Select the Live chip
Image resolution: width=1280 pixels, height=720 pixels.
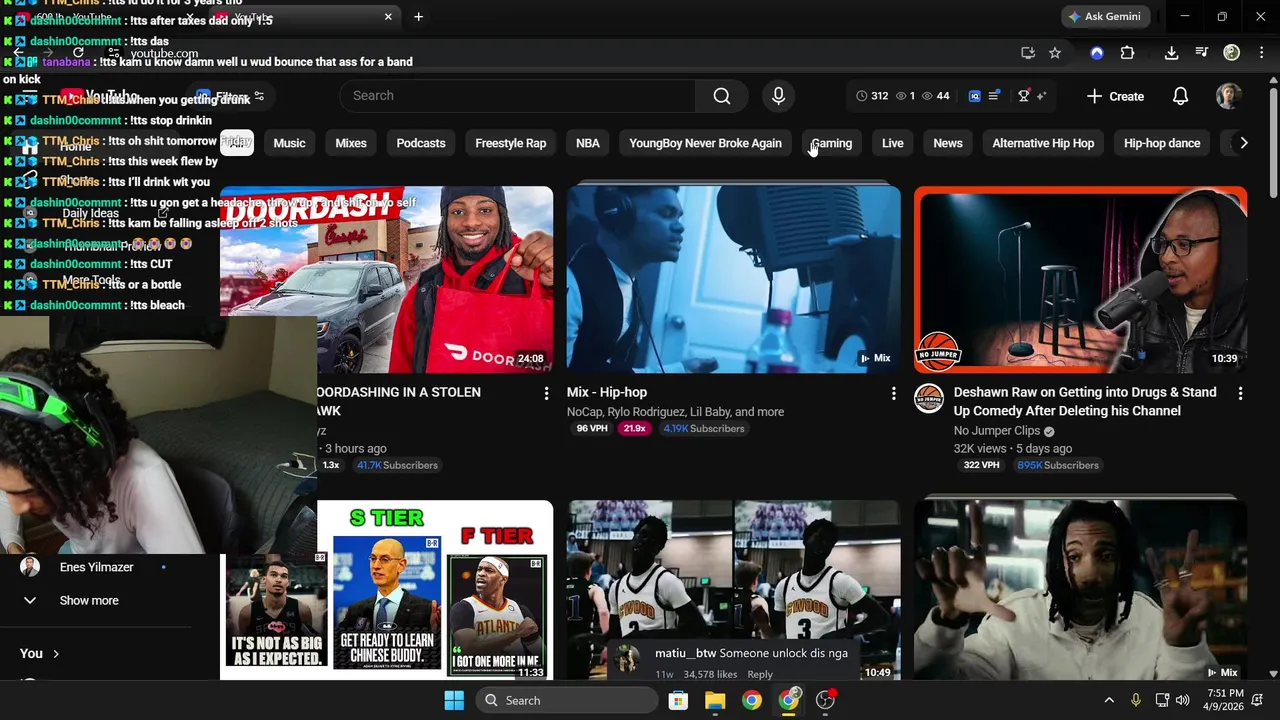(893, 143)
